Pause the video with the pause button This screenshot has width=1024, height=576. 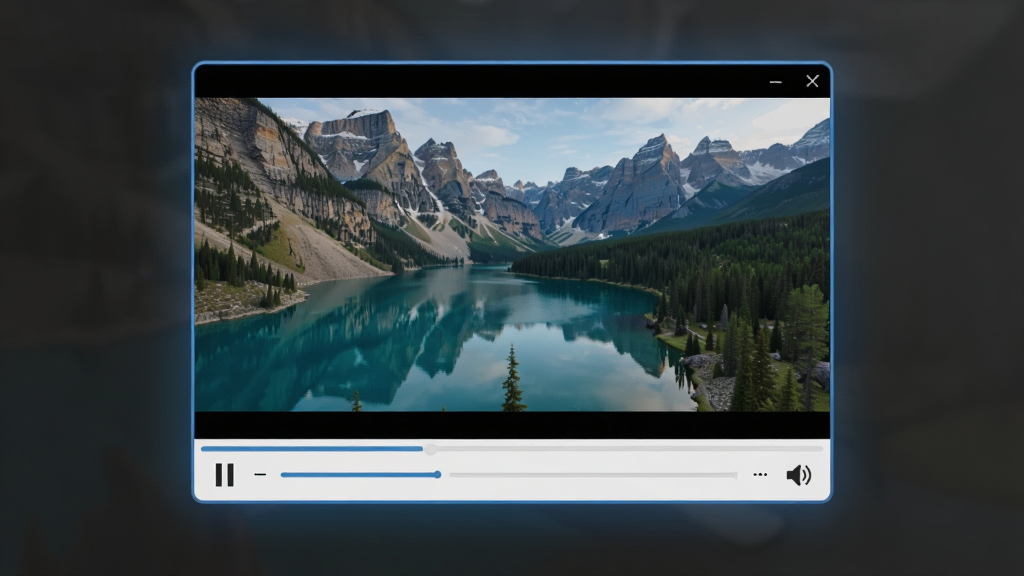225,475
